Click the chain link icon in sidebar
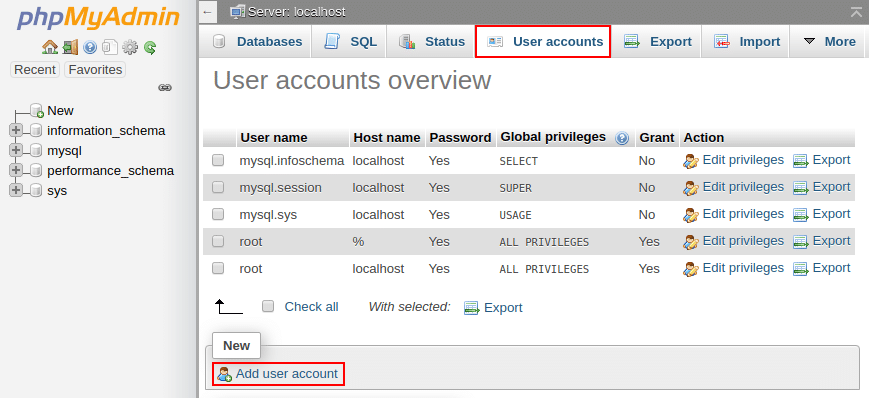 pyautogui.click(x=165, y=88)
